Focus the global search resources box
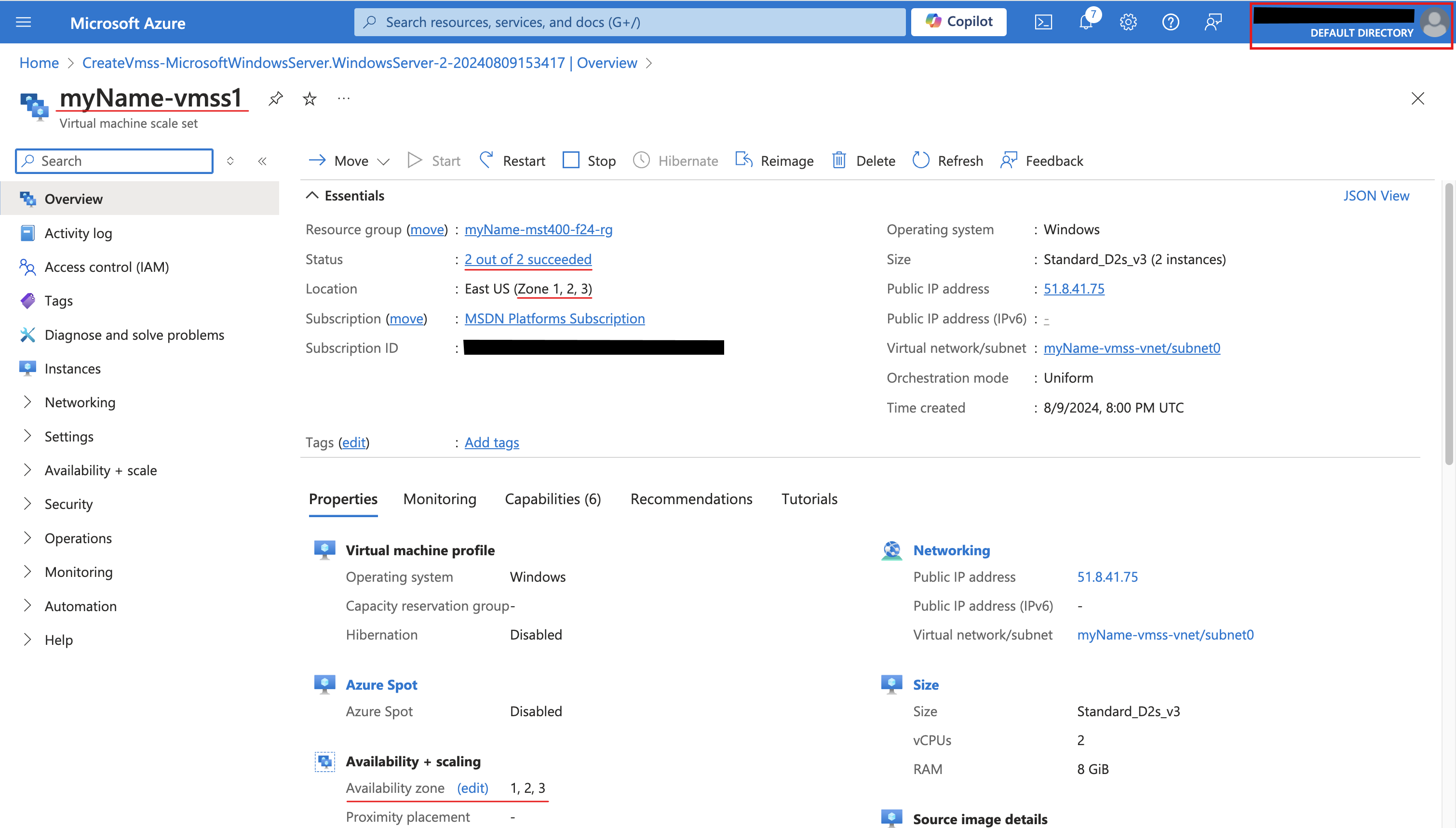The height and width of the screenshot is (828, 1456). (630, 22)
